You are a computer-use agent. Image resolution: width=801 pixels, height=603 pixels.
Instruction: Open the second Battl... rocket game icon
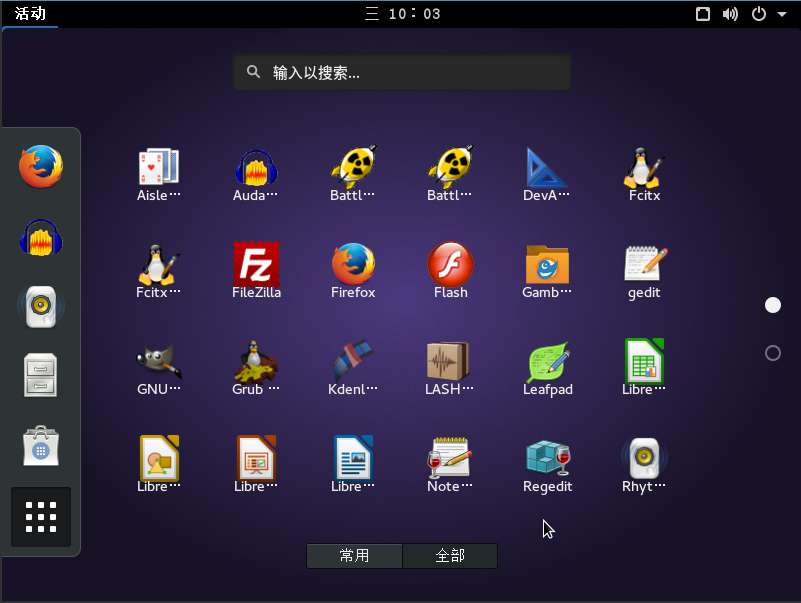click(450, 174)
